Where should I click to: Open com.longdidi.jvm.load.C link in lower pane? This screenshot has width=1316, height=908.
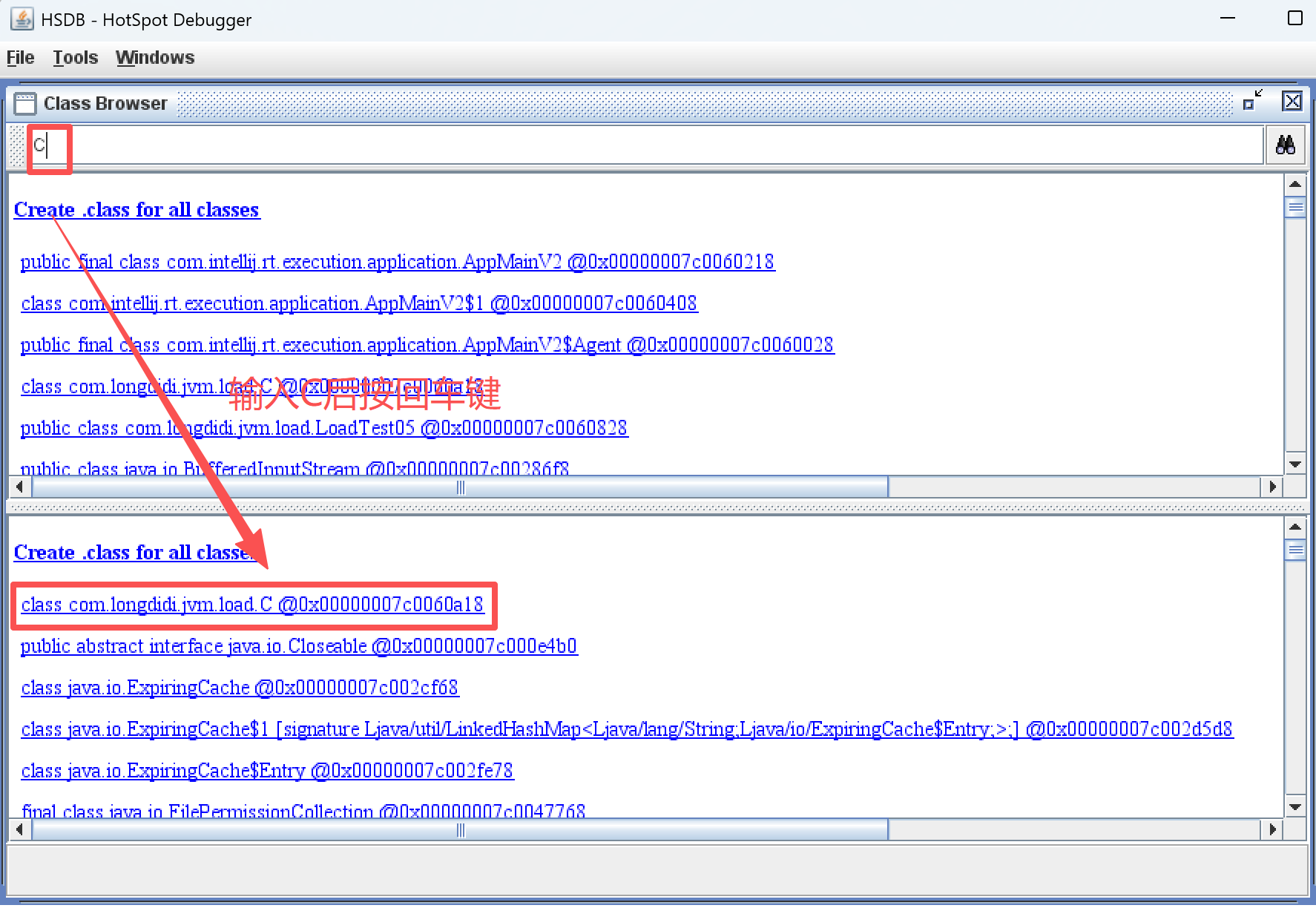pyautogui.click(x=252, y=605)
